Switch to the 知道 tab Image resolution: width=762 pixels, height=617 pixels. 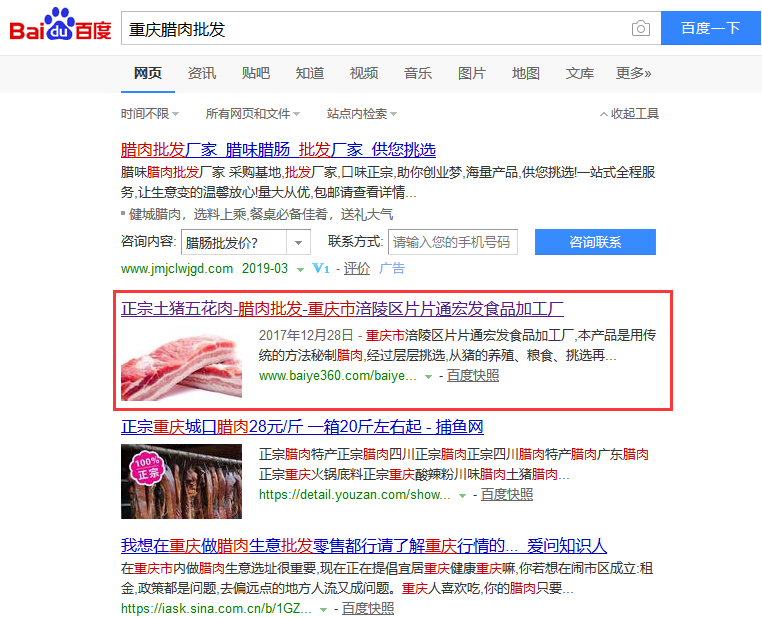pos(310,73)
